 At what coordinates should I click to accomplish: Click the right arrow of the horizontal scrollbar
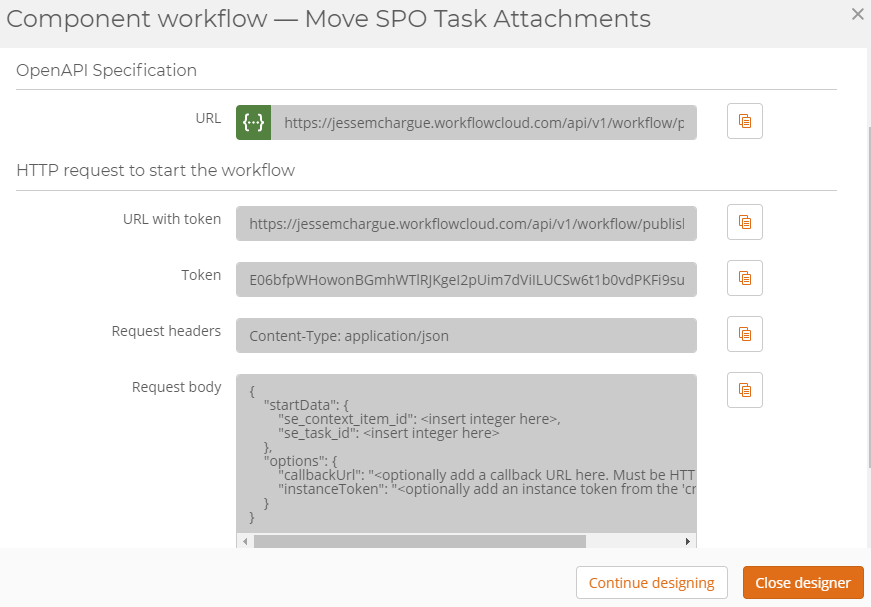click(688, 541)
